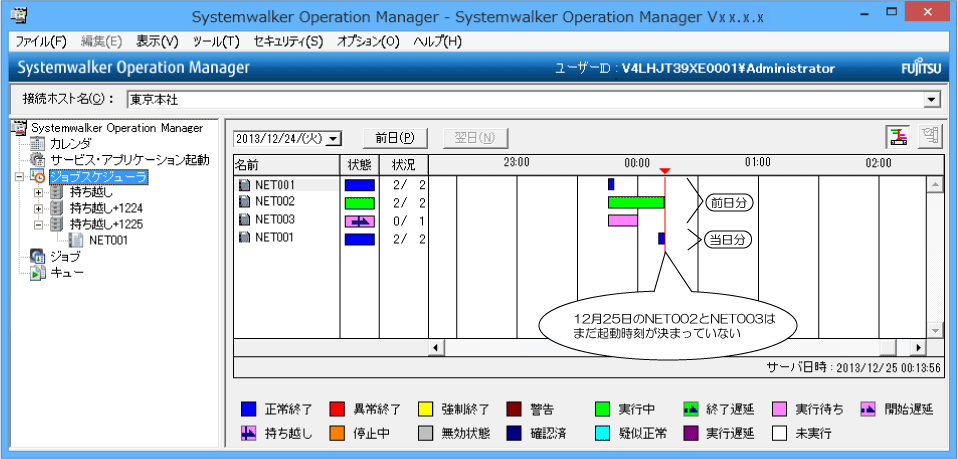Click the NET001 job net icon in tree

tap(76, 240)
